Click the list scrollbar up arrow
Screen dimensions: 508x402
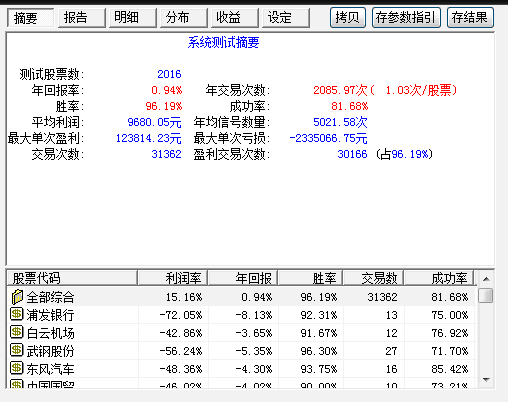pyautogui.click(x=486, y=279)
